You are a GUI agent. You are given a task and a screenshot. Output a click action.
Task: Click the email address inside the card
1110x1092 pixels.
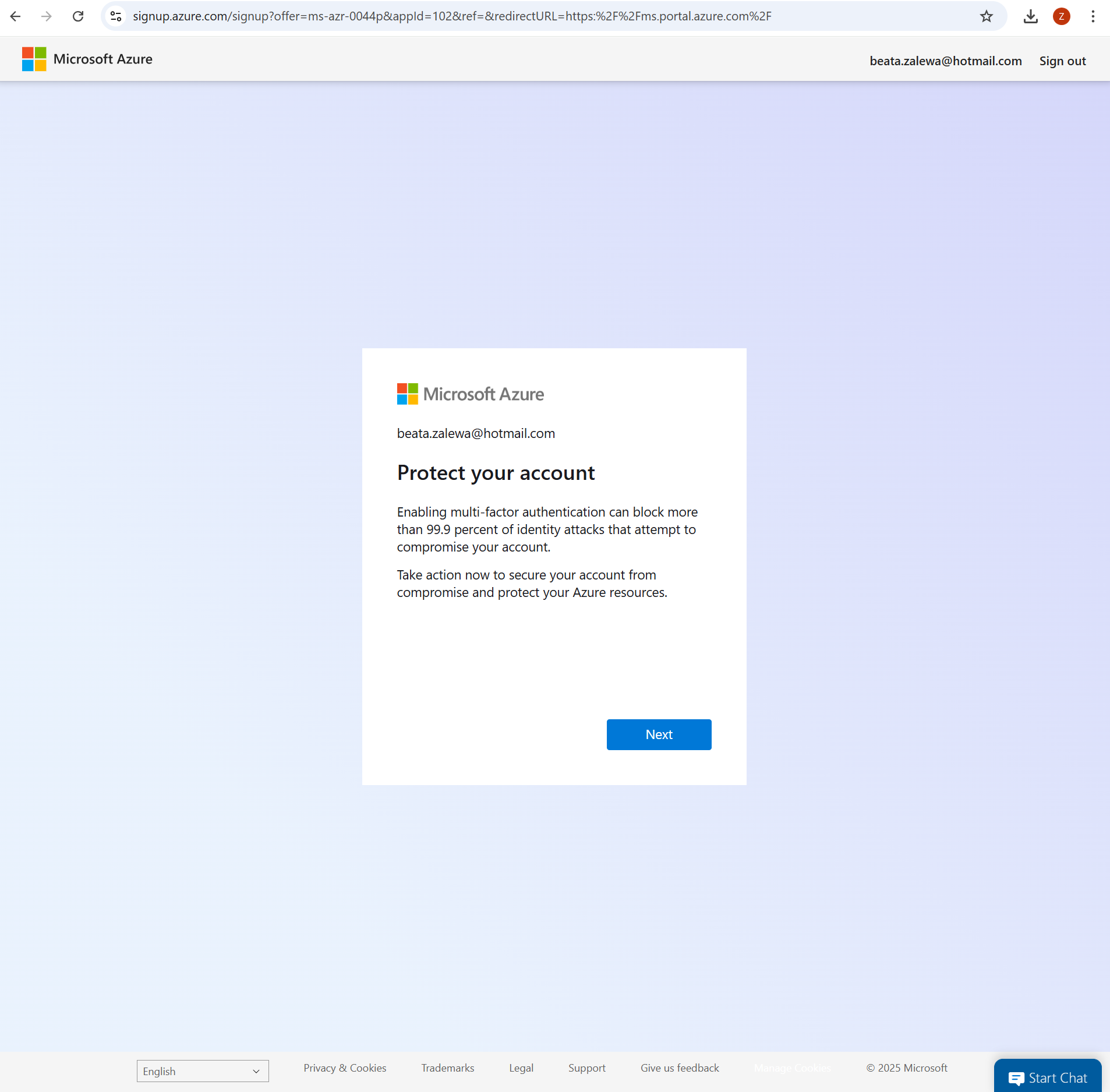pyautogui.click(x=476, y=433)
